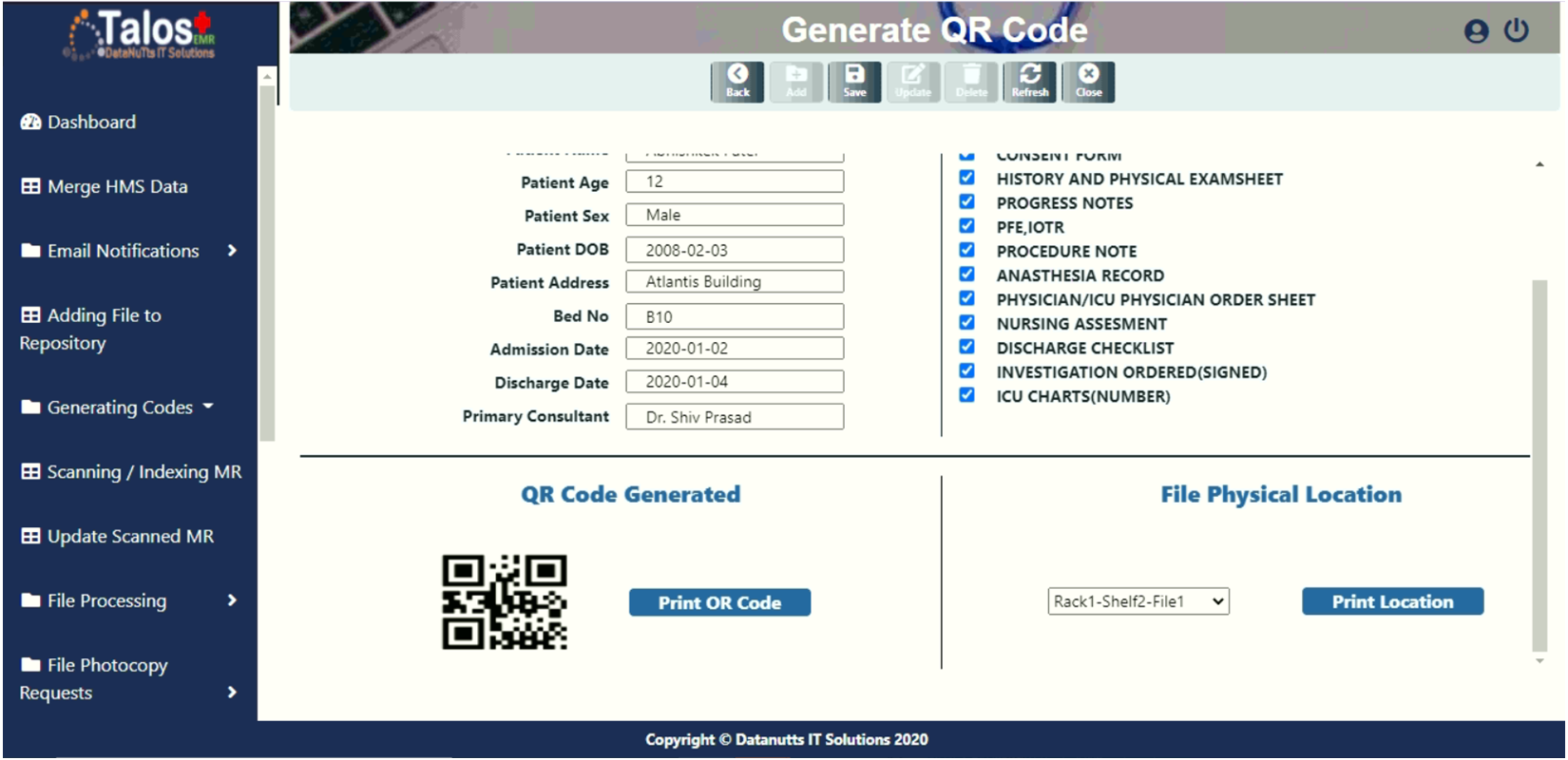This screenshot has height=760, width=1568.
Task: Click the power logout icon
Action: point(1517,30)
